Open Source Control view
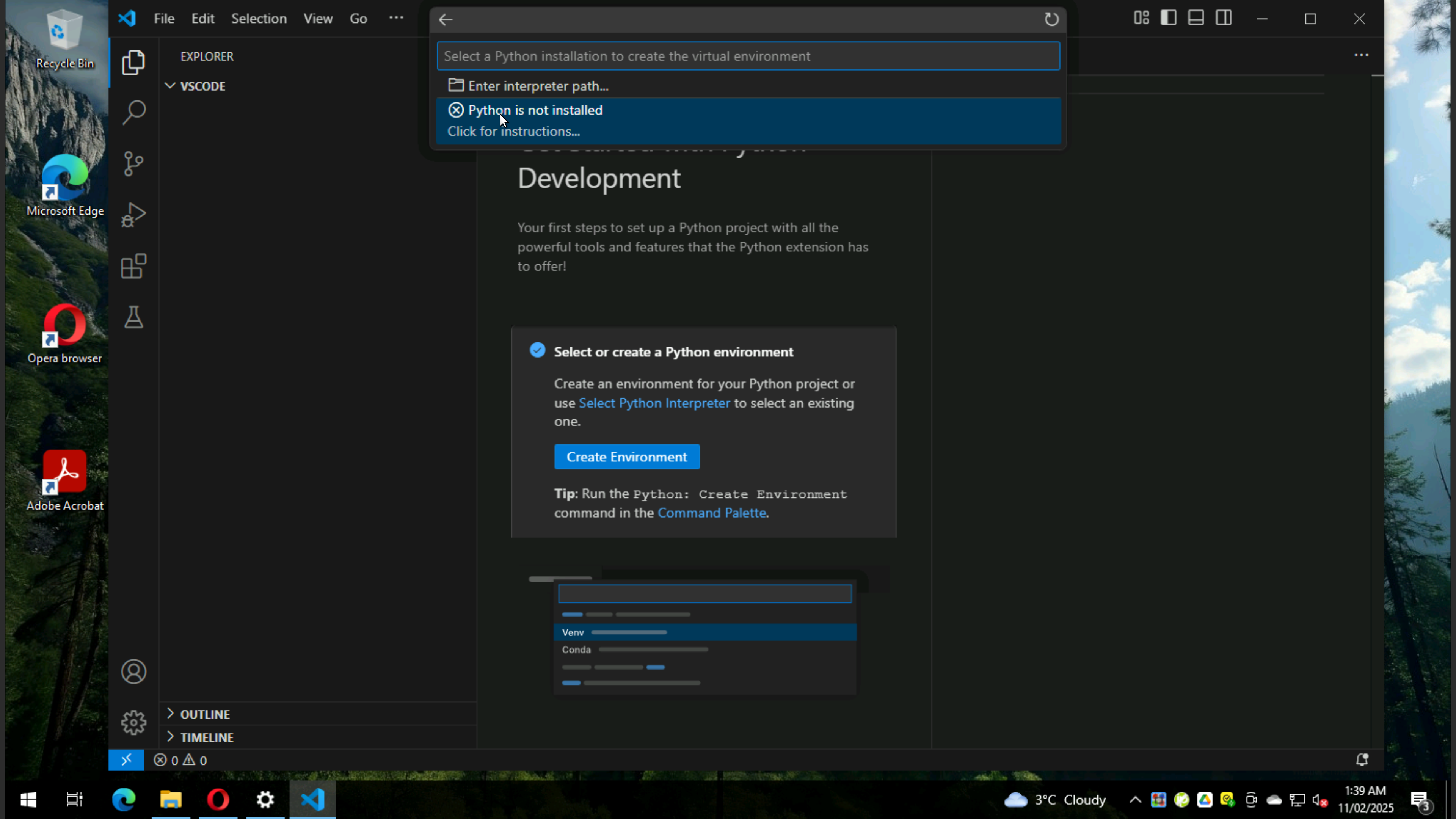 134,164
